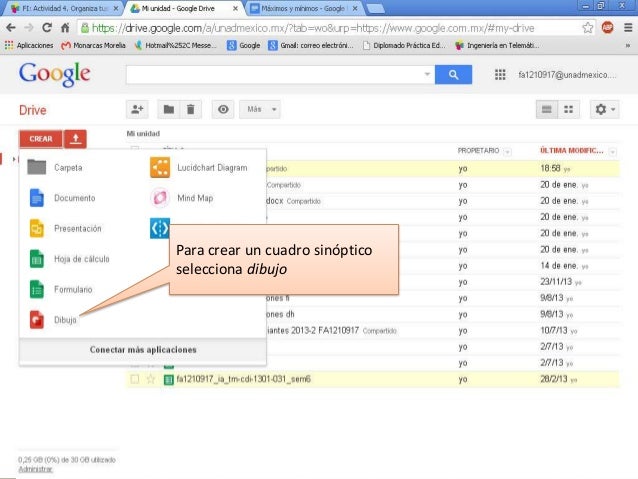Screen dimensions: 638x479
Task: Show more bookmarks chevron
Action: click(x=627, y=46)
